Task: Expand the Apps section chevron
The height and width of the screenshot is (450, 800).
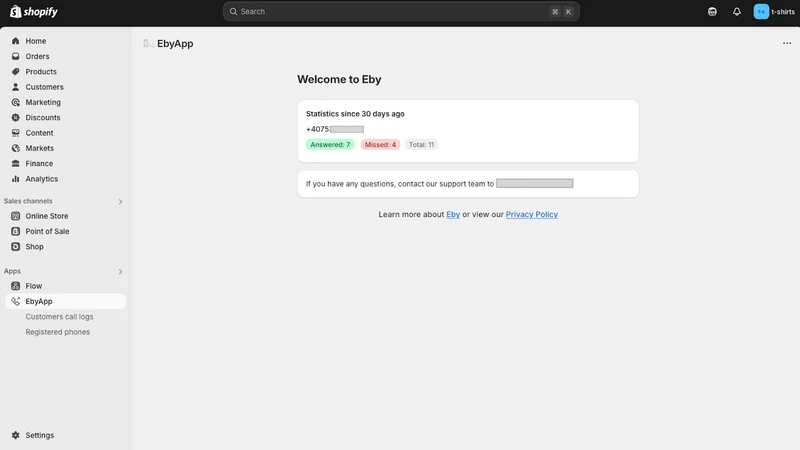Action: (x=120, y=271)
